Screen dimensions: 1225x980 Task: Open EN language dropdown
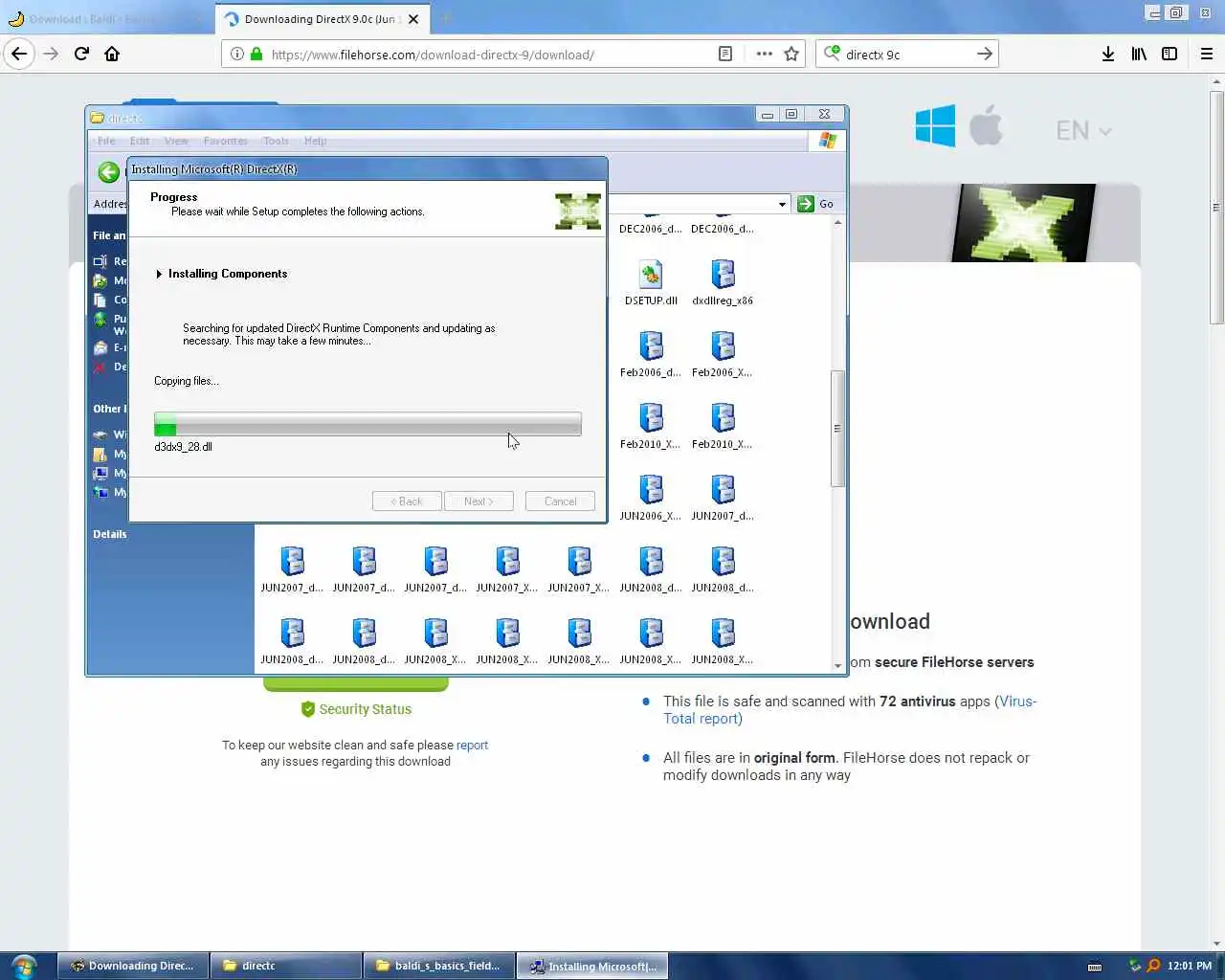coord(1083,130)
